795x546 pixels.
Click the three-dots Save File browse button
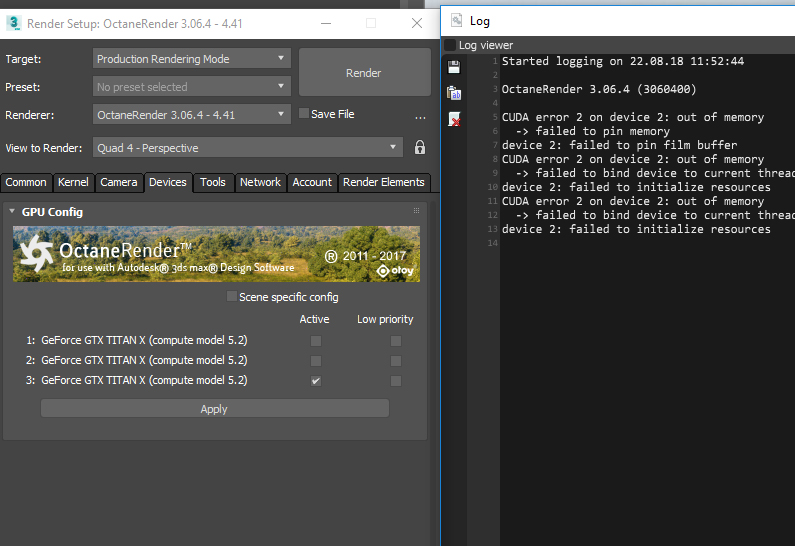coord(420,116)
